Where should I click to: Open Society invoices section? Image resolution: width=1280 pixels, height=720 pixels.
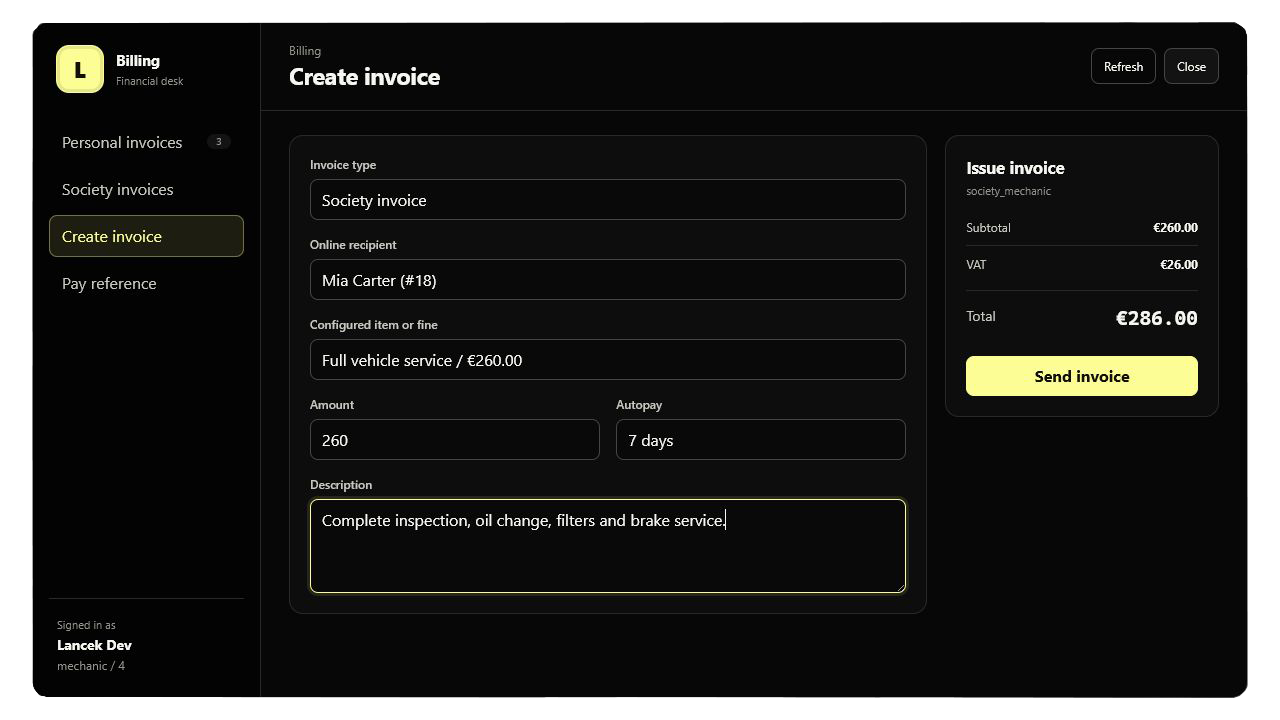coord(146,189)
